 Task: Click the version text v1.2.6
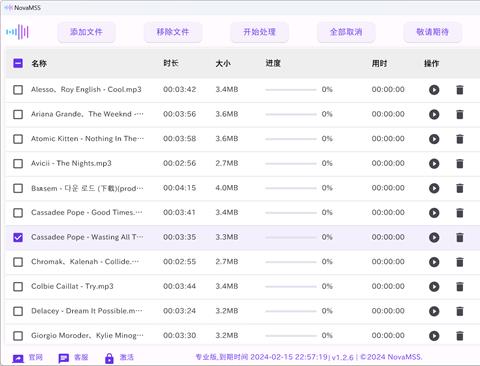(x=343, y=357)
